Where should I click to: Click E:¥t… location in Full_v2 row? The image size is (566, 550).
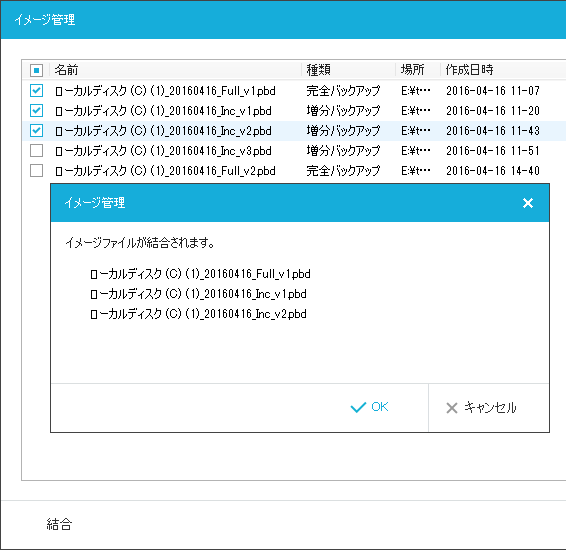(x=415, y=170)
